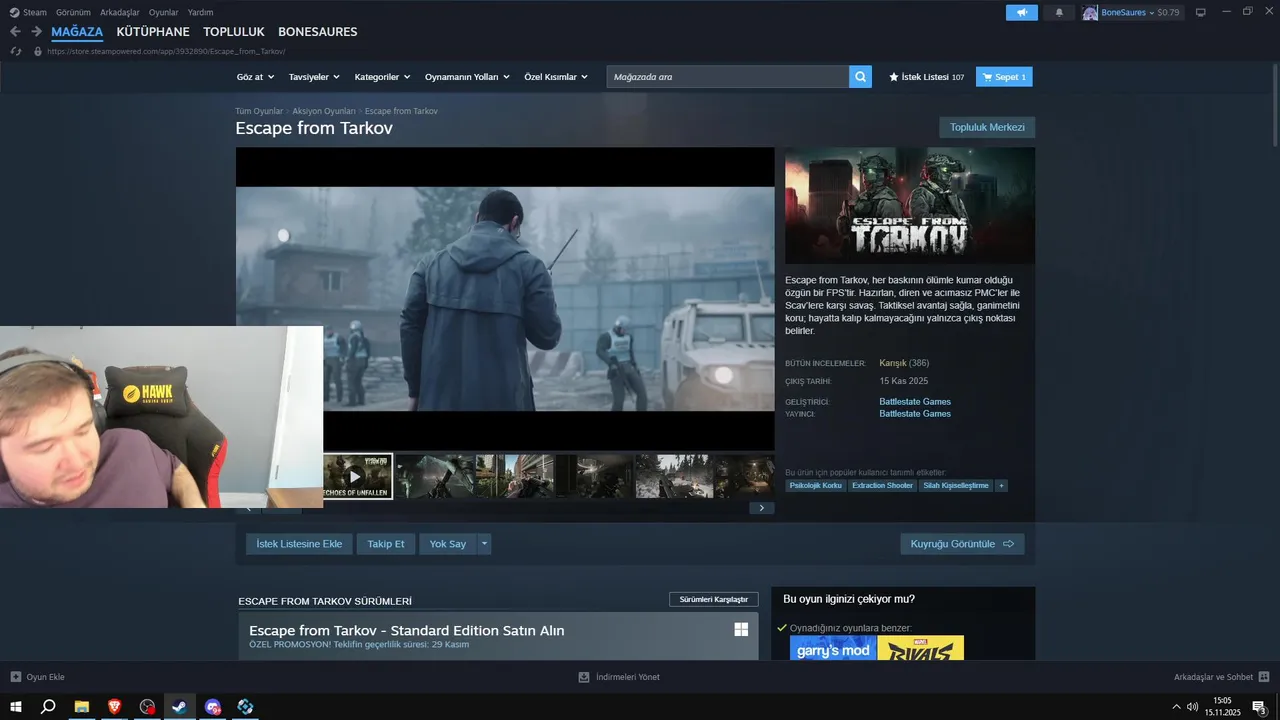Reload the store page with refresh icon

16,51
